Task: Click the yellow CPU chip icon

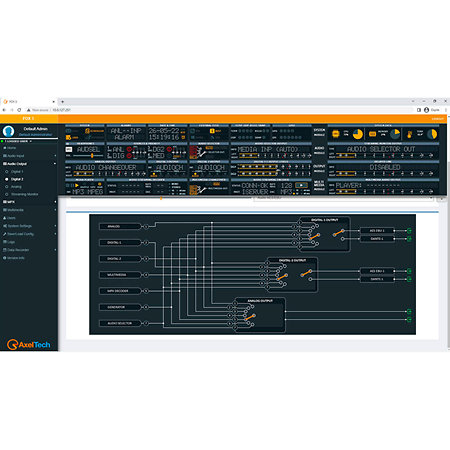Action: tap(336, 134)
